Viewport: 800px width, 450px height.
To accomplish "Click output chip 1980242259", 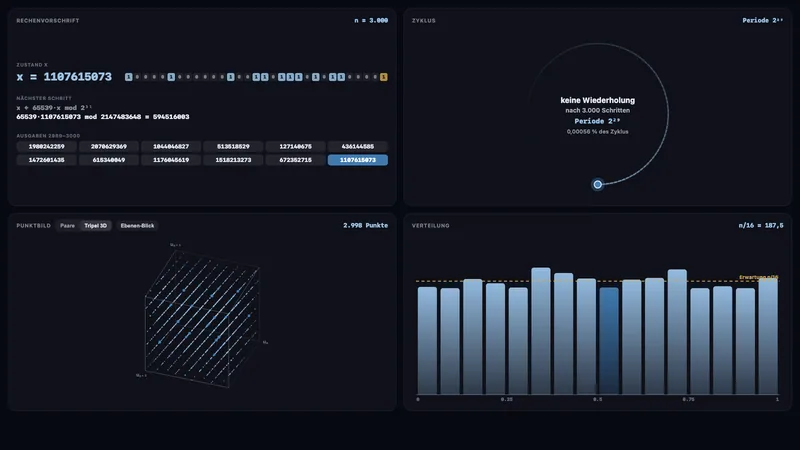I will 46,146.
